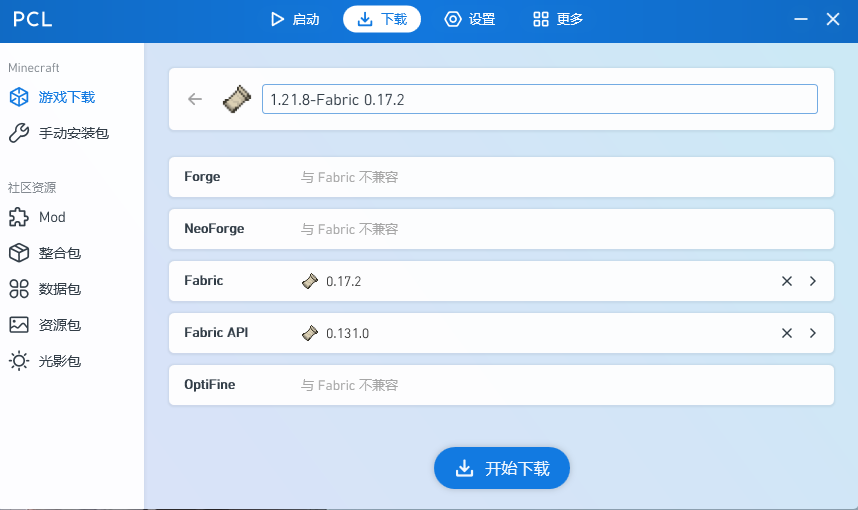Image resolution: width=858 pixels, height=510 pixels.
Task: Click the Fabric API 0.131.0 version icon
Action: (310, 333)
